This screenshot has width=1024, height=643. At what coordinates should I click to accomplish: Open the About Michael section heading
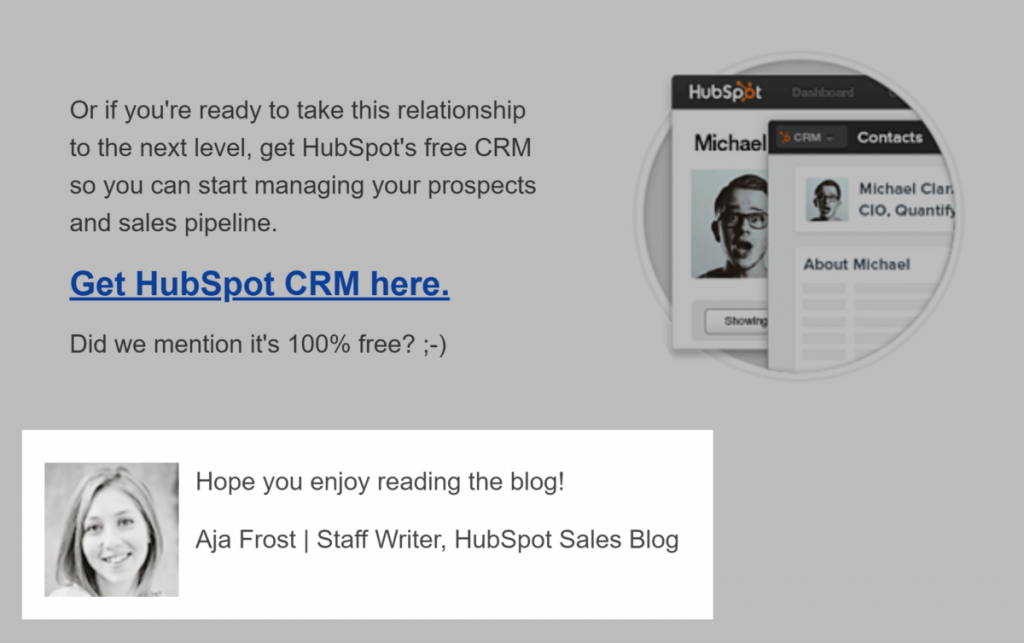tap(856, 264)
